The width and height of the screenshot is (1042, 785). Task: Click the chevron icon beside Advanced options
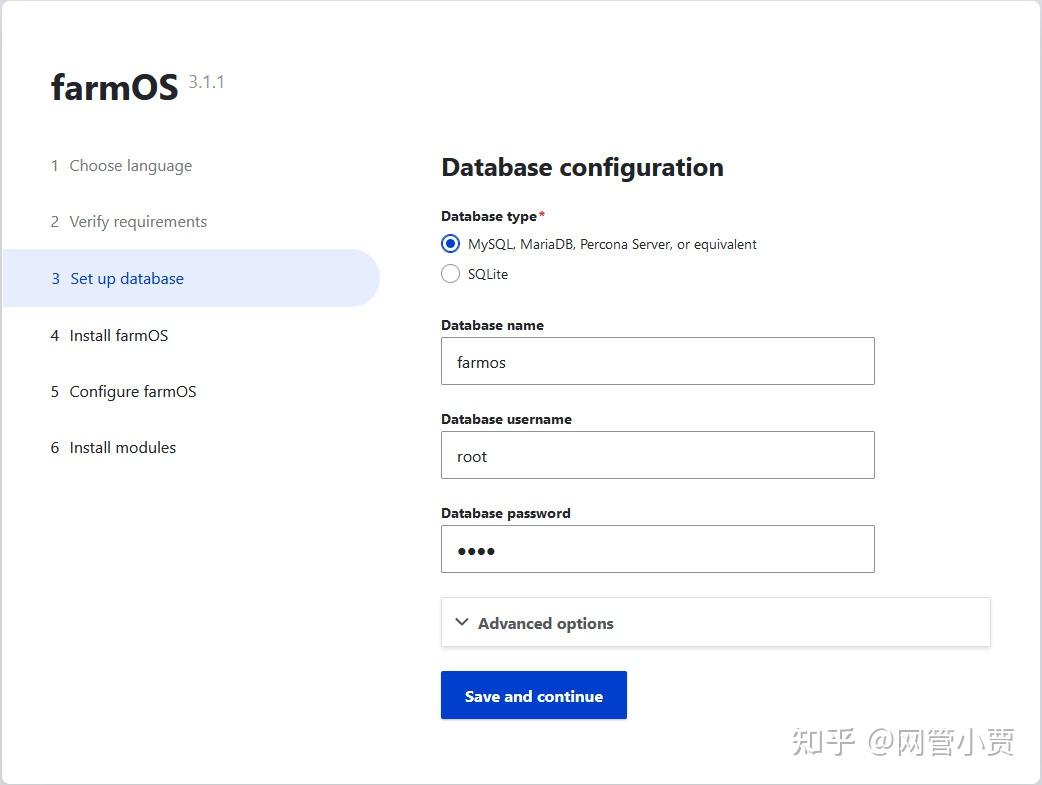click(x=462, y=622)
